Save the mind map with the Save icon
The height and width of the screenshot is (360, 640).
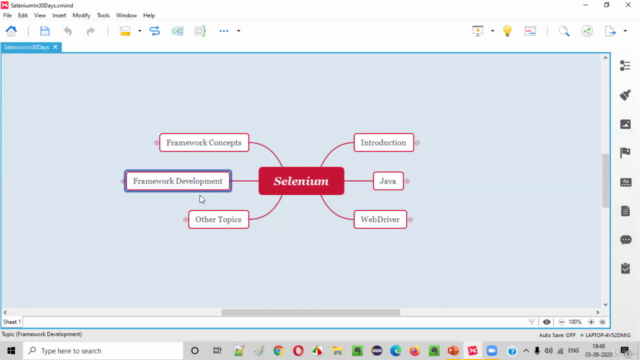(x=44, y=31)
